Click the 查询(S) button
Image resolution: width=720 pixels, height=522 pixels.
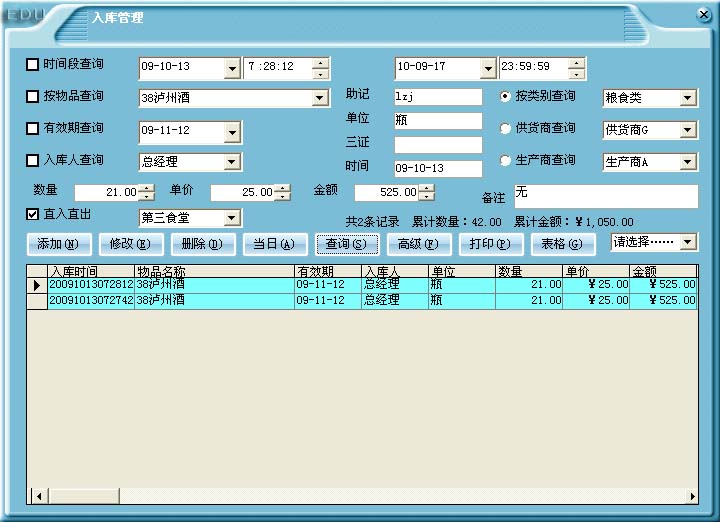[347, 244]
